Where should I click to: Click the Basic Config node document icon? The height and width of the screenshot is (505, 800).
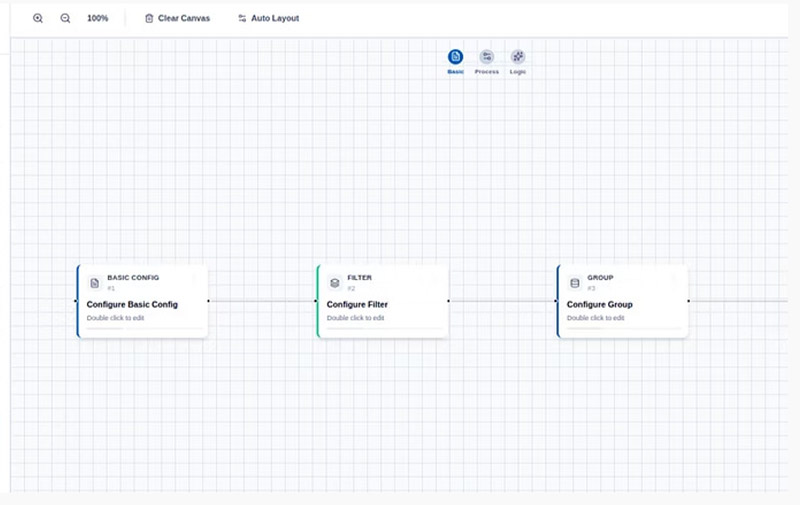95,283
